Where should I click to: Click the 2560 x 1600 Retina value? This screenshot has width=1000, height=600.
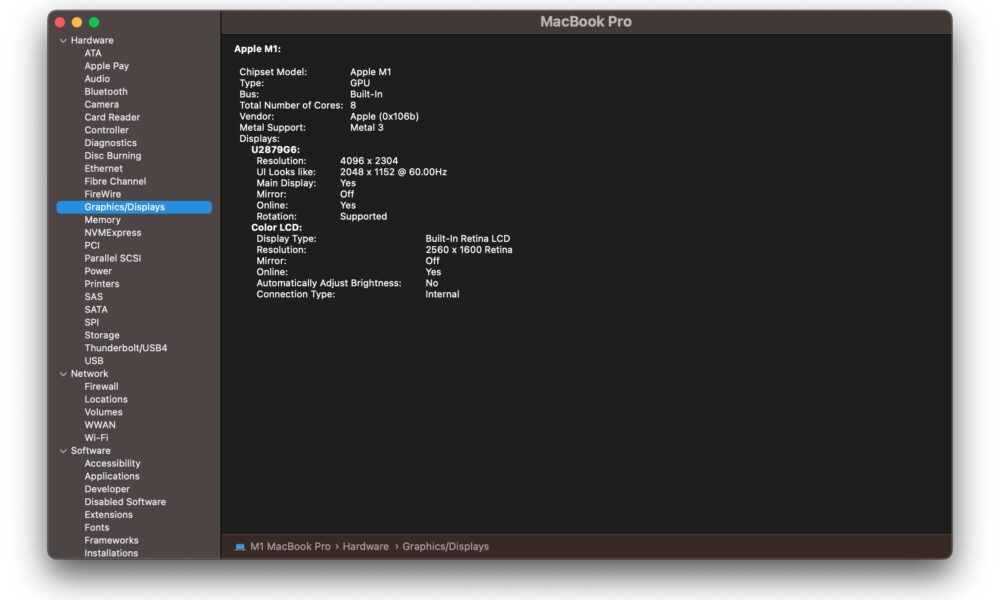[x=469, y=250]
